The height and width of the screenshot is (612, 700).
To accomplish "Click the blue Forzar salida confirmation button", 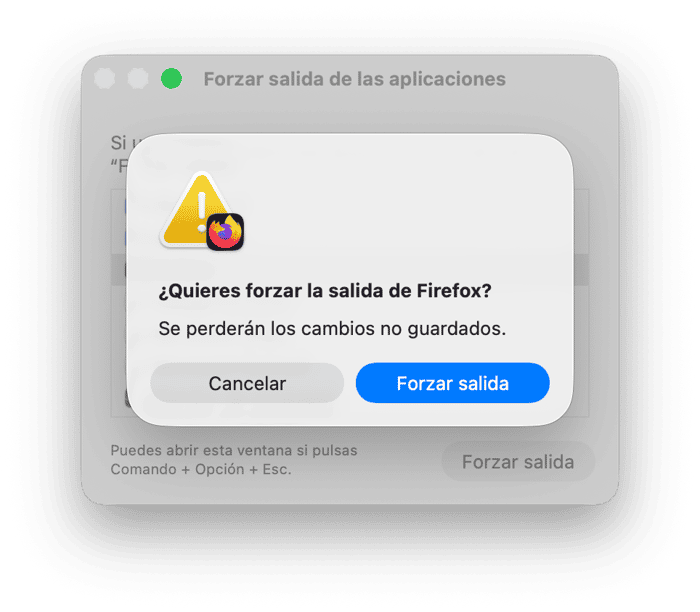I will [452, 383].
